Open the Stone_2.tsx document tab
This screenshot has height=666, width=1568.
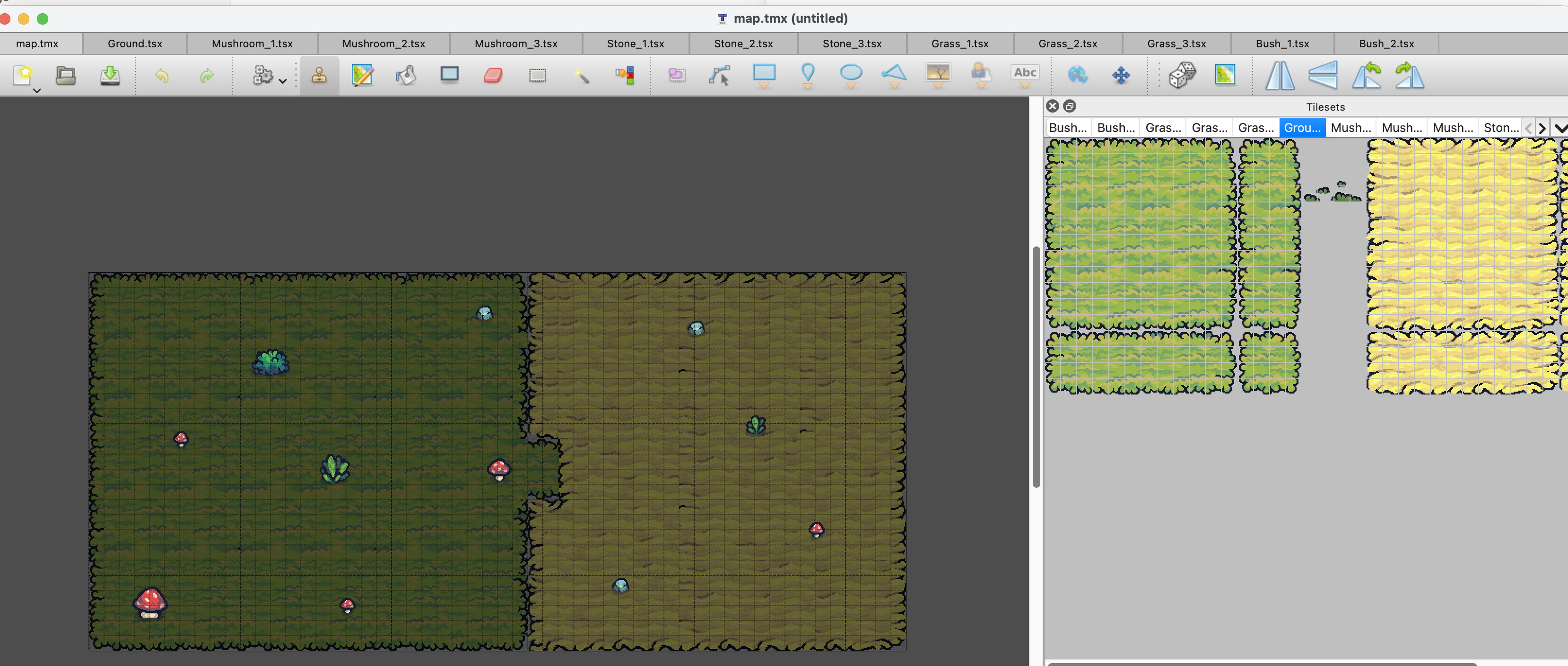742,43
